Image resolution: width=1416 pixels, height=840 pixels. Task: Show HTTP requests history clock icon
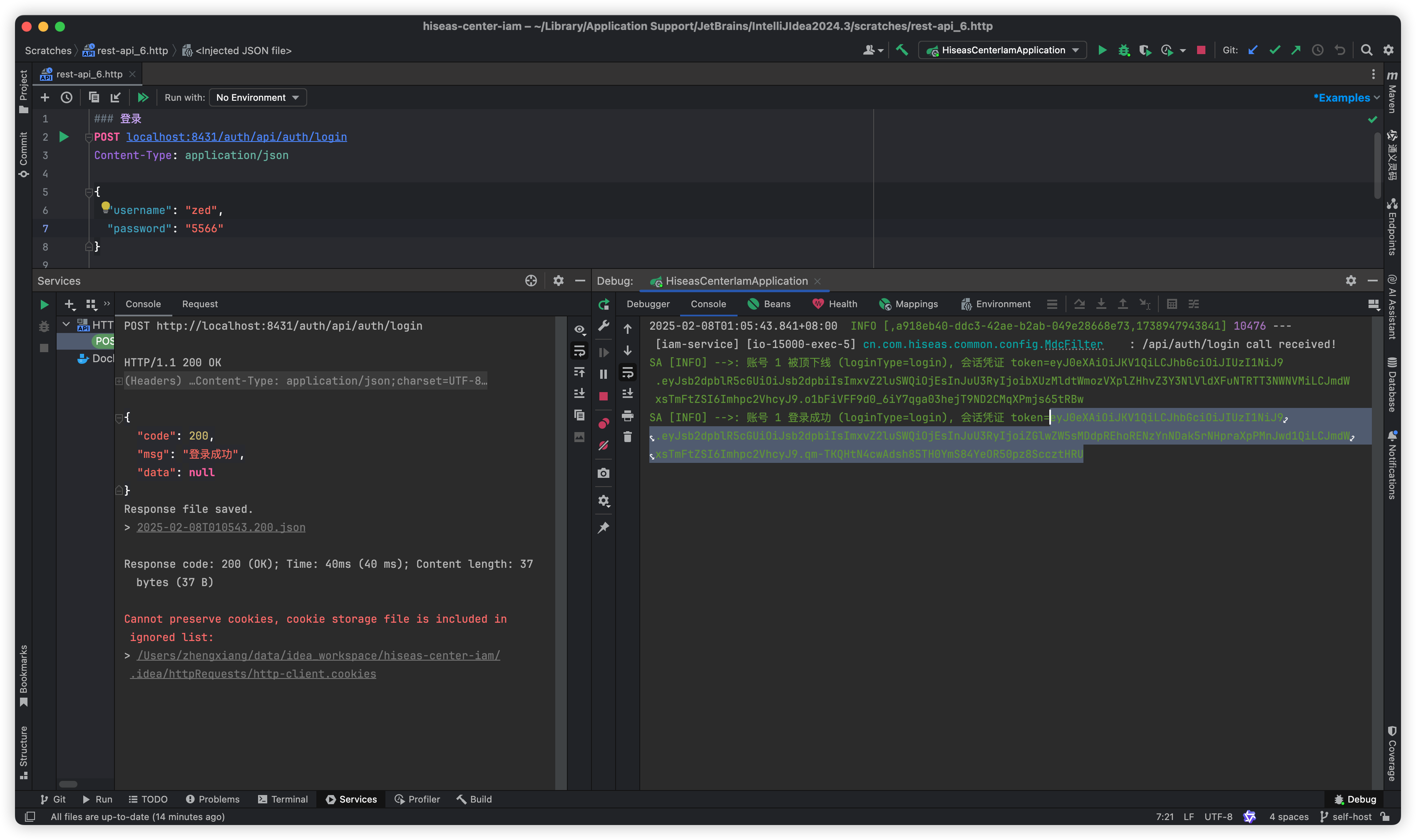pyautogui.click(x=66, y=97)
